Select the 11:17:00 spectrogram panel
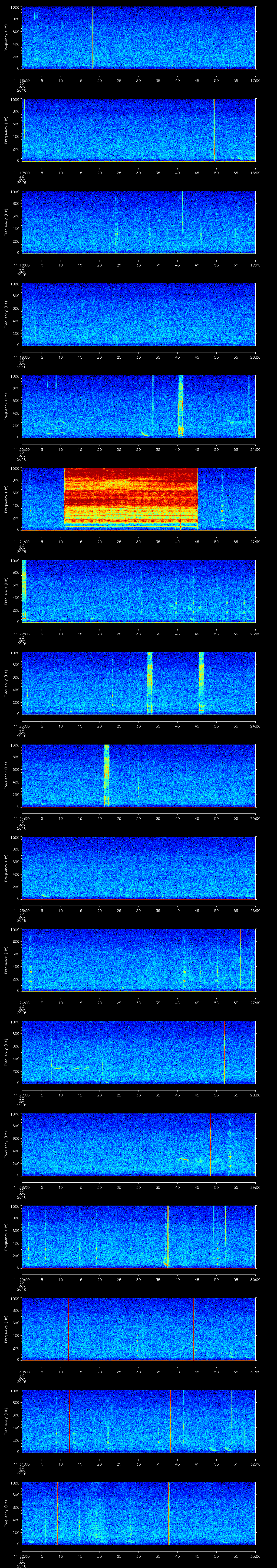277x1568 pixels. (138, 130)
